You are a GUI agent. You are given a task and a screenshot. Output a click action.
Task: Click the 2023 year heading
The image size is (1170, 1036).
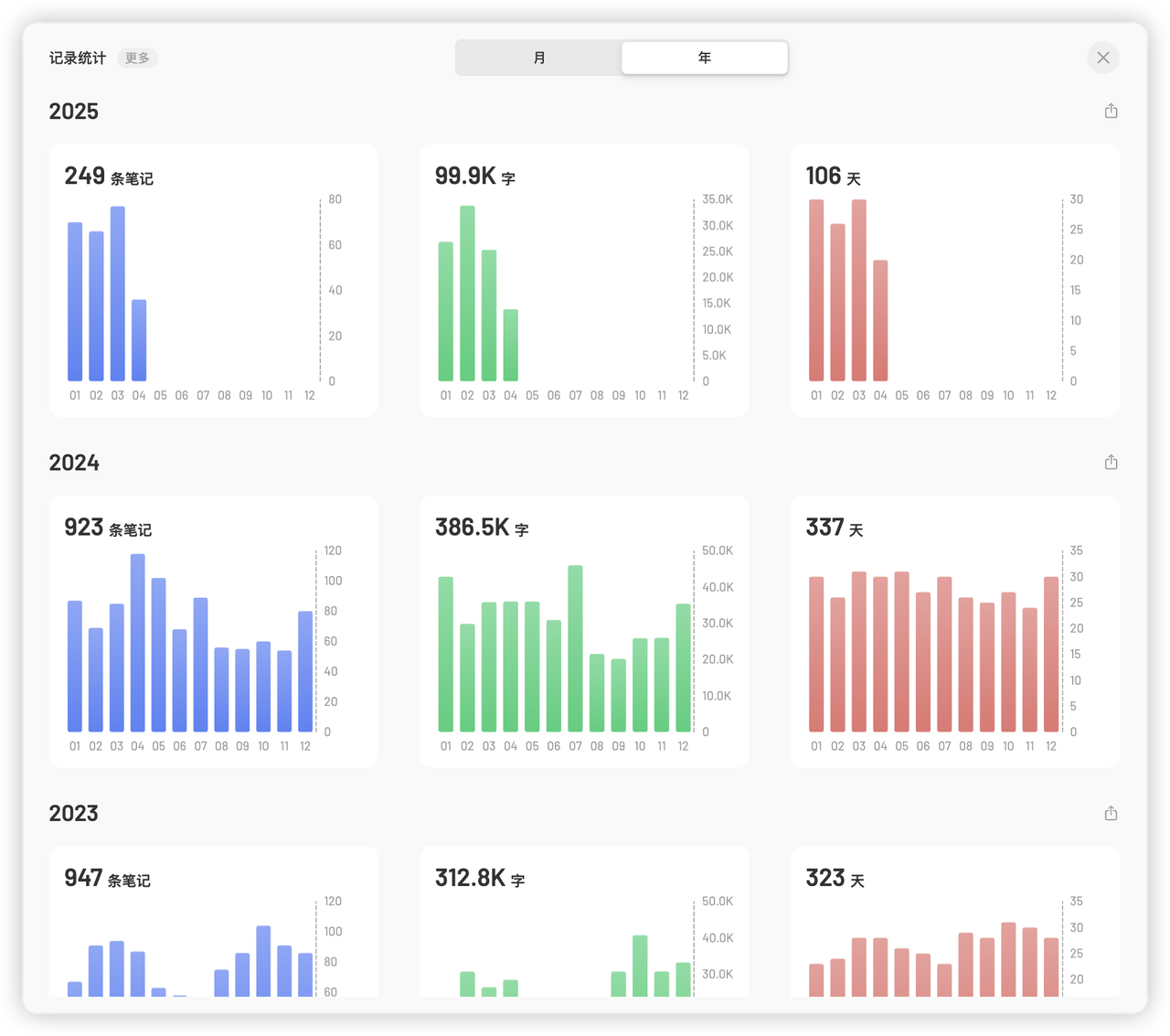74,814
